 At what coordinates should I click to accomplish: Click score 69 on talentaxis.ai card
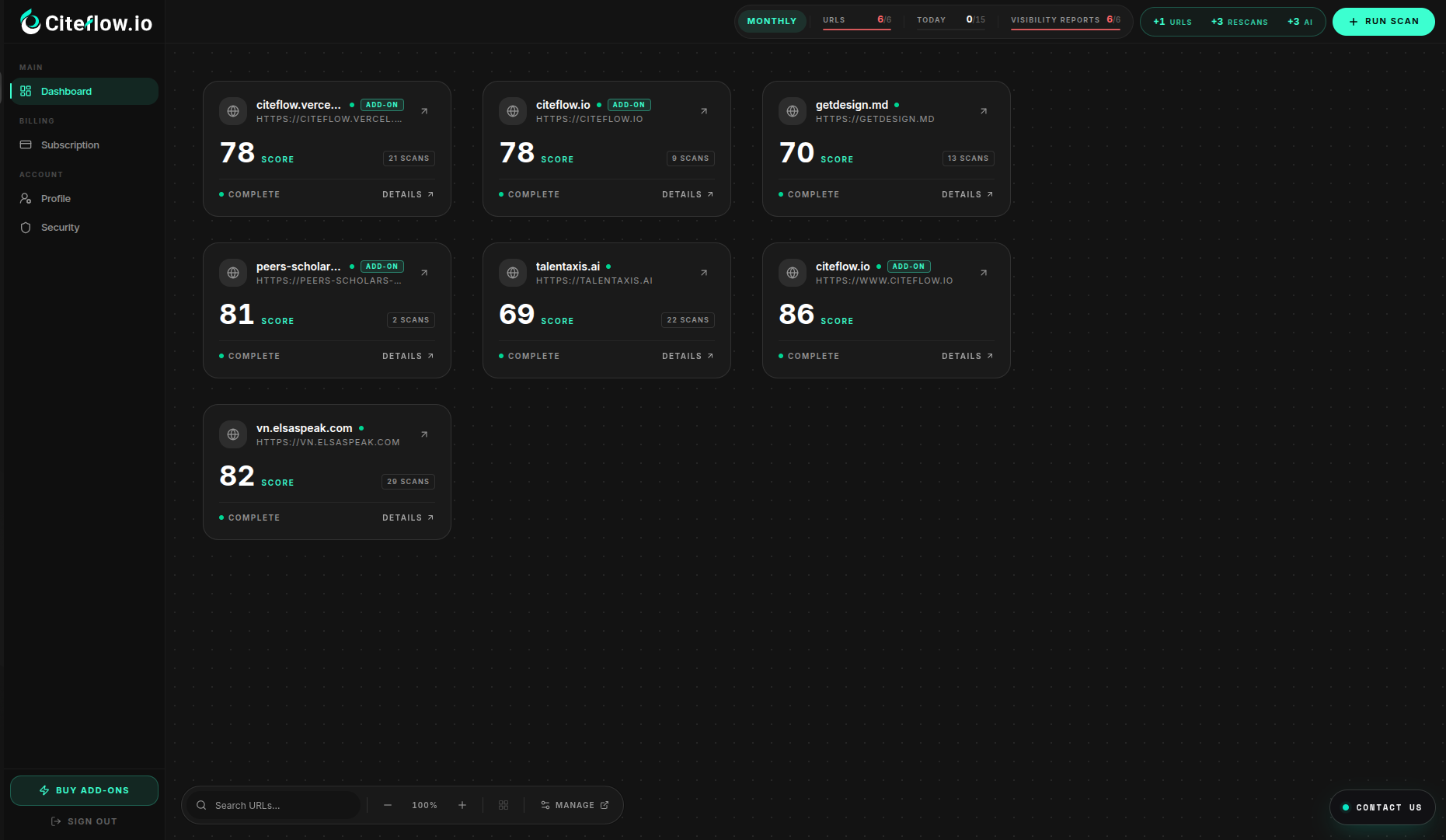coord(517,315)
